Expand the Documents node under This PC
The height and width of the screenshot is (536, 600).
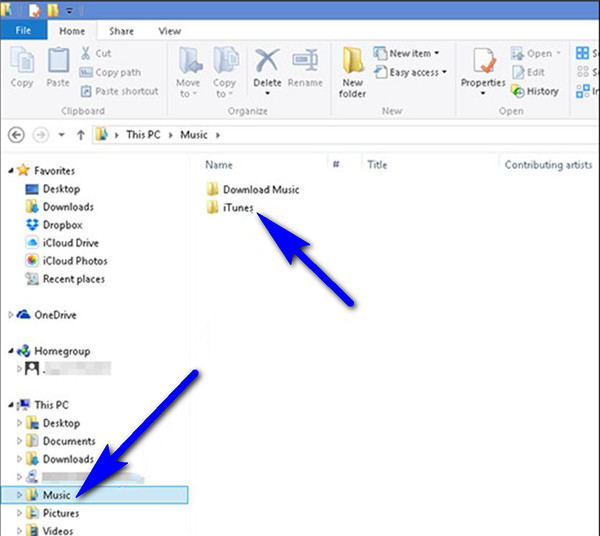(x=19, y=441)
